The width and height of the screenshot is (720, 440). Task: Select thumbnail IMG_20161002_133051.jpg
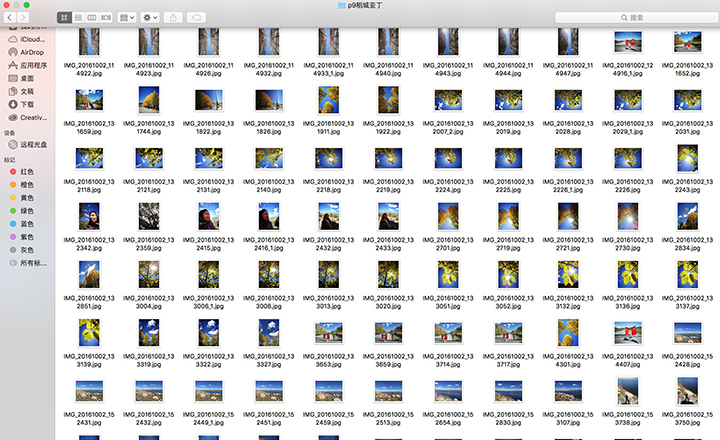pyautogui.click(x=448, y=275)
